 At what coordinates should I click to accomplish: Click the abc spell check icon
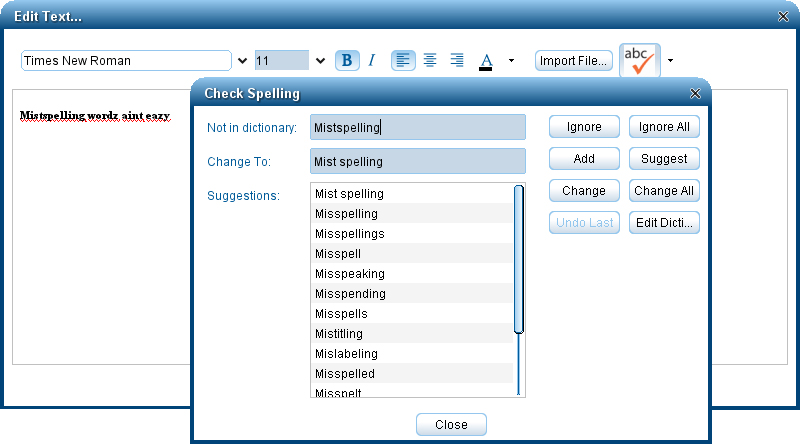(x=640, y=61)
